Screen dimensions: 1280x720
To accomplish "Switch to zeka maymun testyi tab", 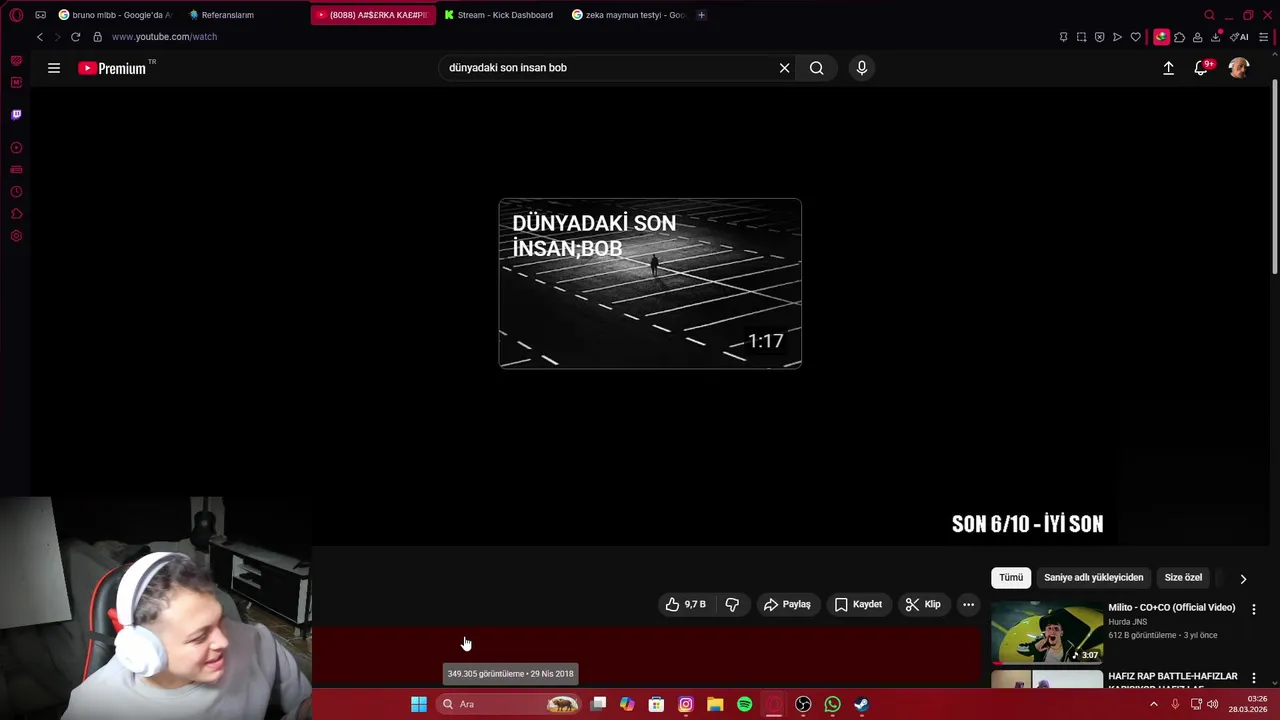I will (629, 15).
